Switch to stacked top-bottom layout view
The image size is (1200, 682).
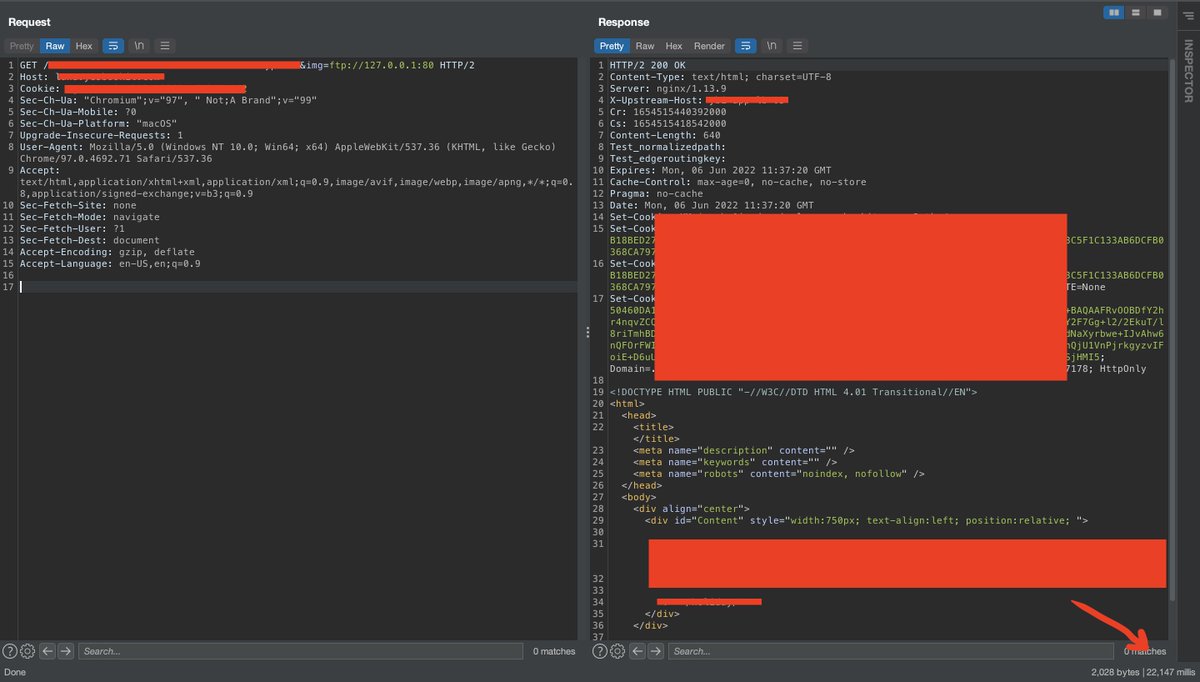pyautogui.click(x=1136, y=12)
